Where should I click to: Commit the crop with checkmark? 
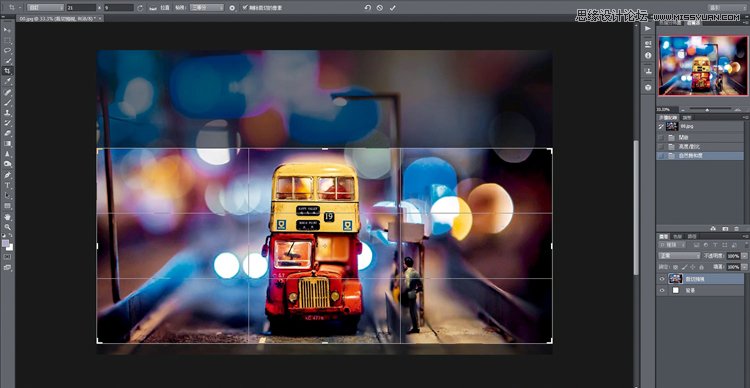pos(393,8)
